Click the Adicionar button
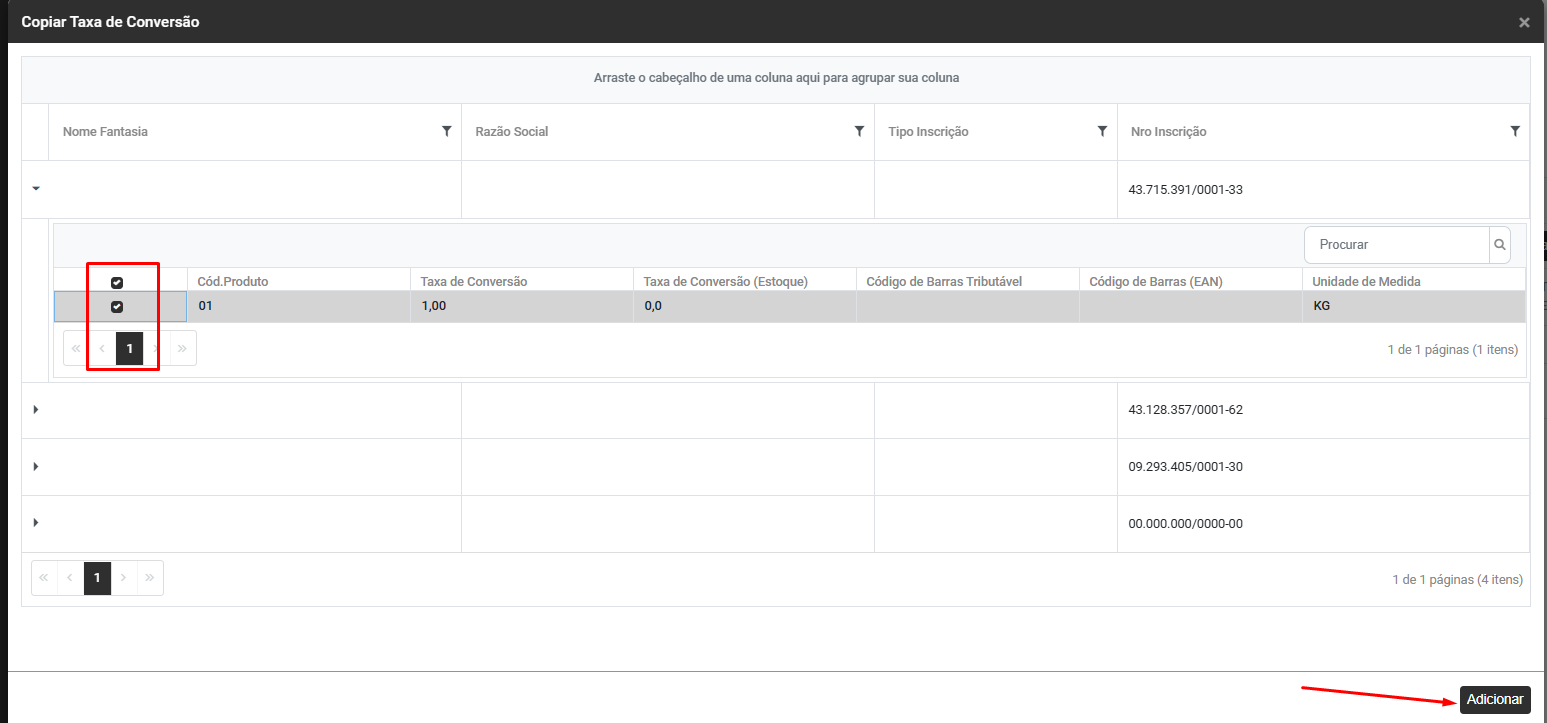 click(1494, 699)
